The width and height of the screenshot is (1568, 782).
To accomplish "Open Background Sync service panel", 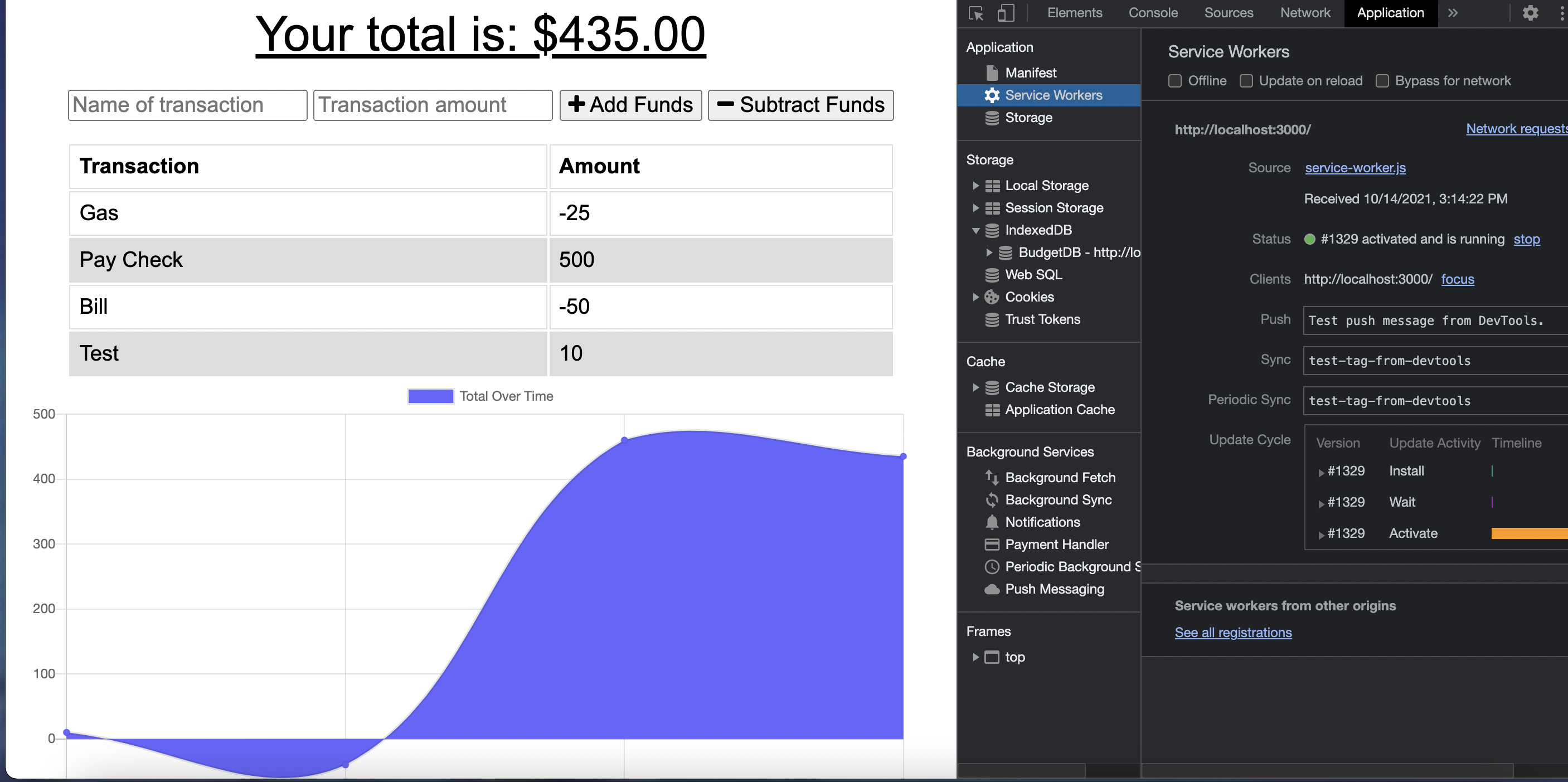I will pyautogui.click(x=1058, y=499).
